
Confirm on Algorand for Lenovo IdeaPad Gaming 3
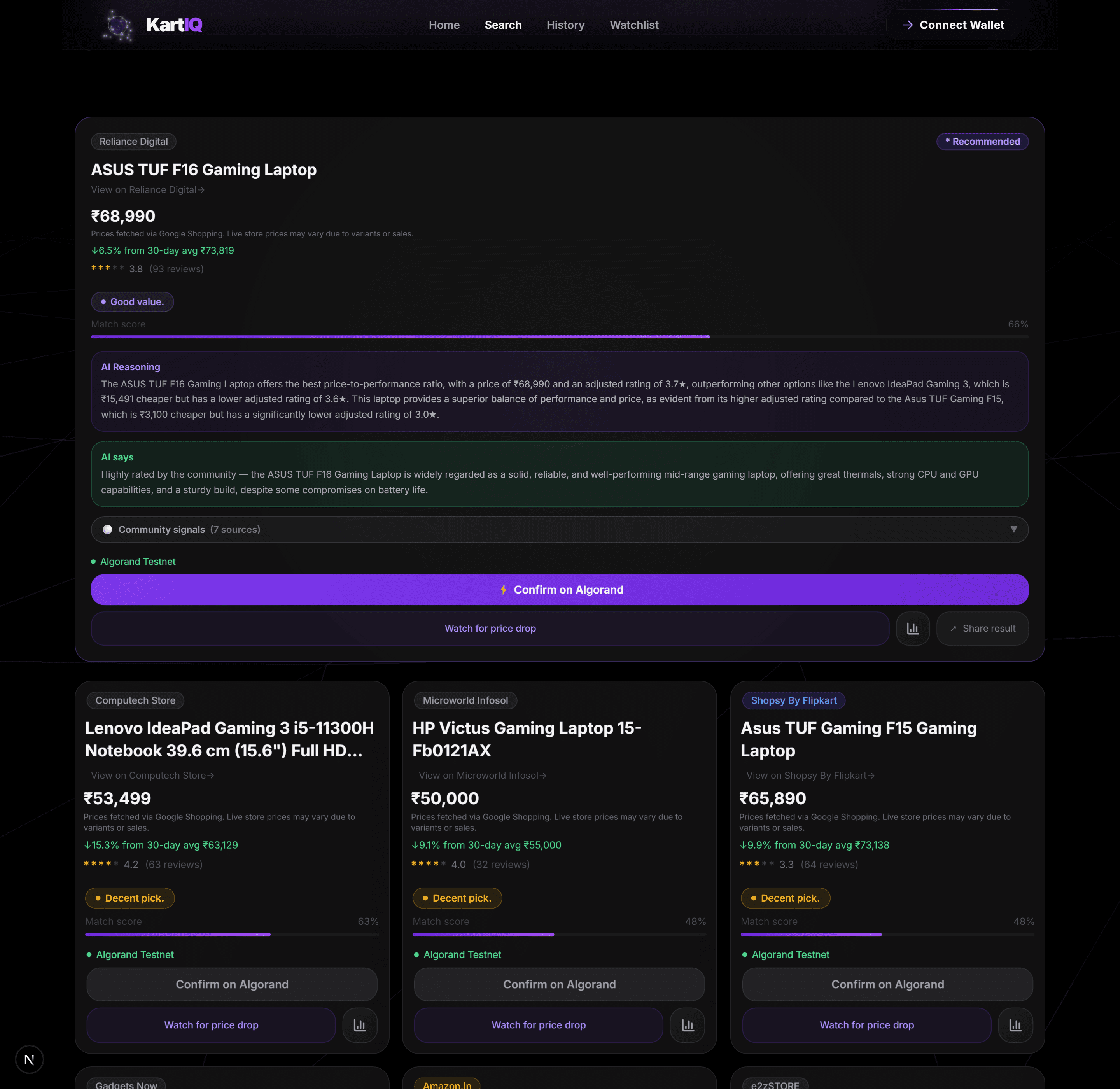coord(232,984)
